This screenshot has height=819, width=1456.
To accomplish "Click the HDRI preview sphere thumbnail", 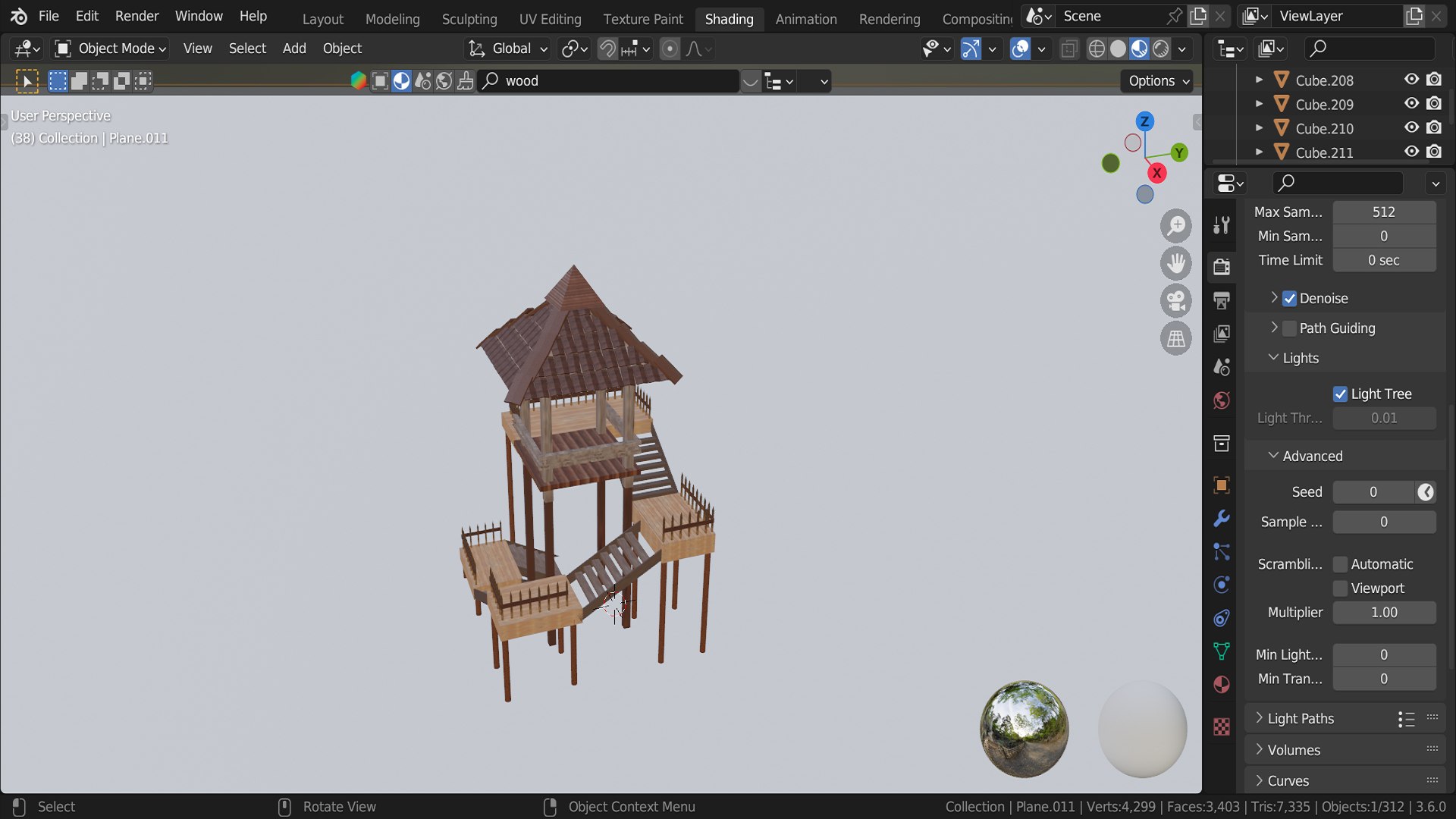I will point(1024,729).
